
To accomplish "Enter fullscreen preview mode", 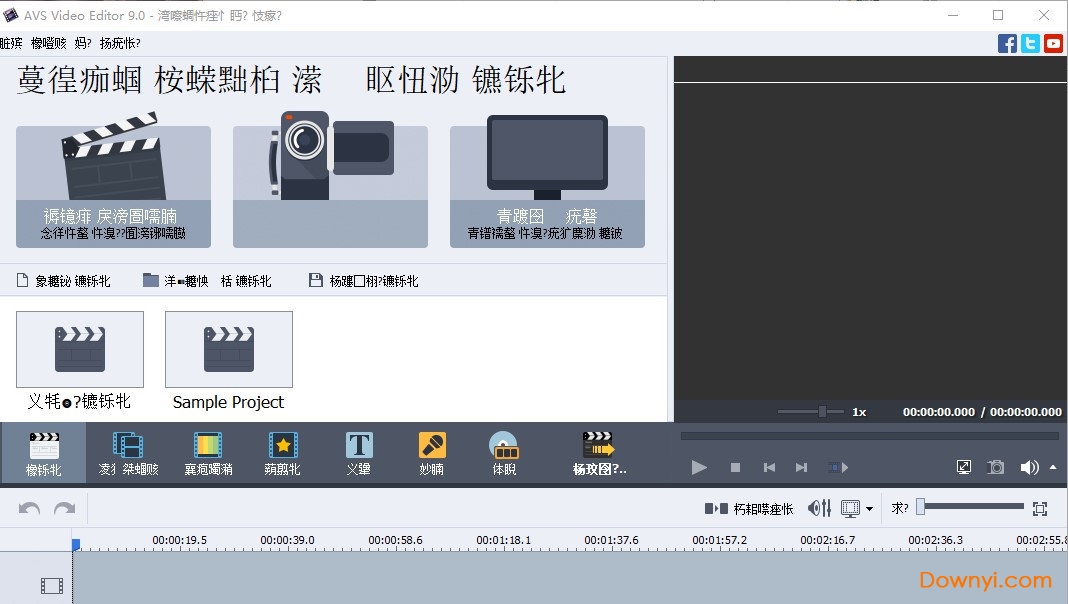I will pyautogui.click(x=963, y=466).
